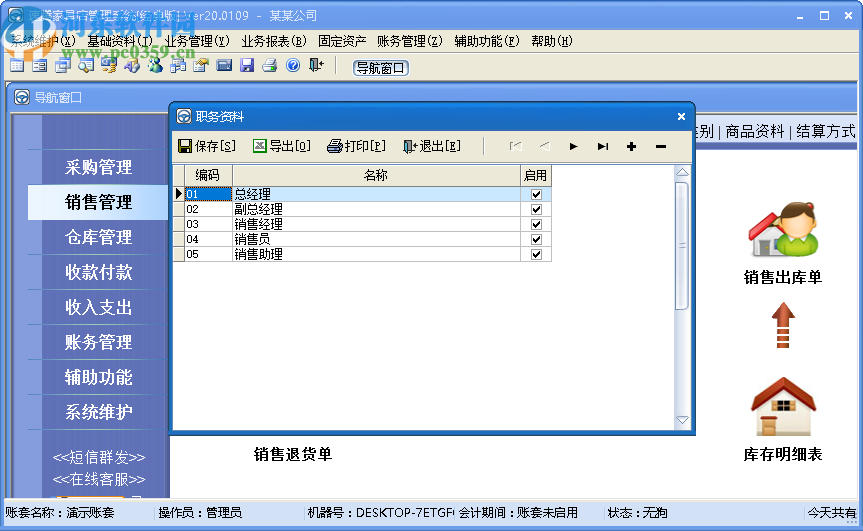
Task: Click the scroll-down arrow of the job list
Action: [682, 420]
